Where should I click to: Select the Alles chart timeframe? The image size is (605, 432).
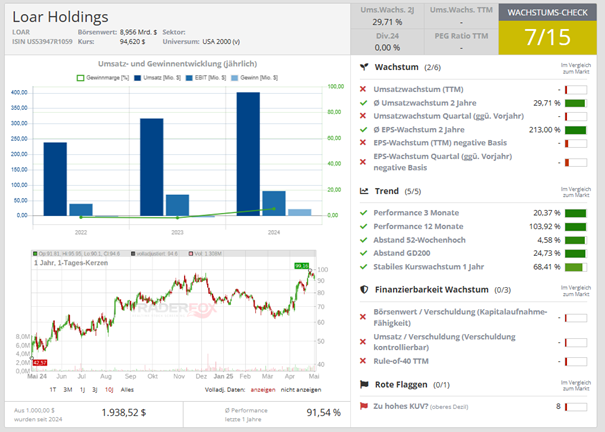point(127,390)
